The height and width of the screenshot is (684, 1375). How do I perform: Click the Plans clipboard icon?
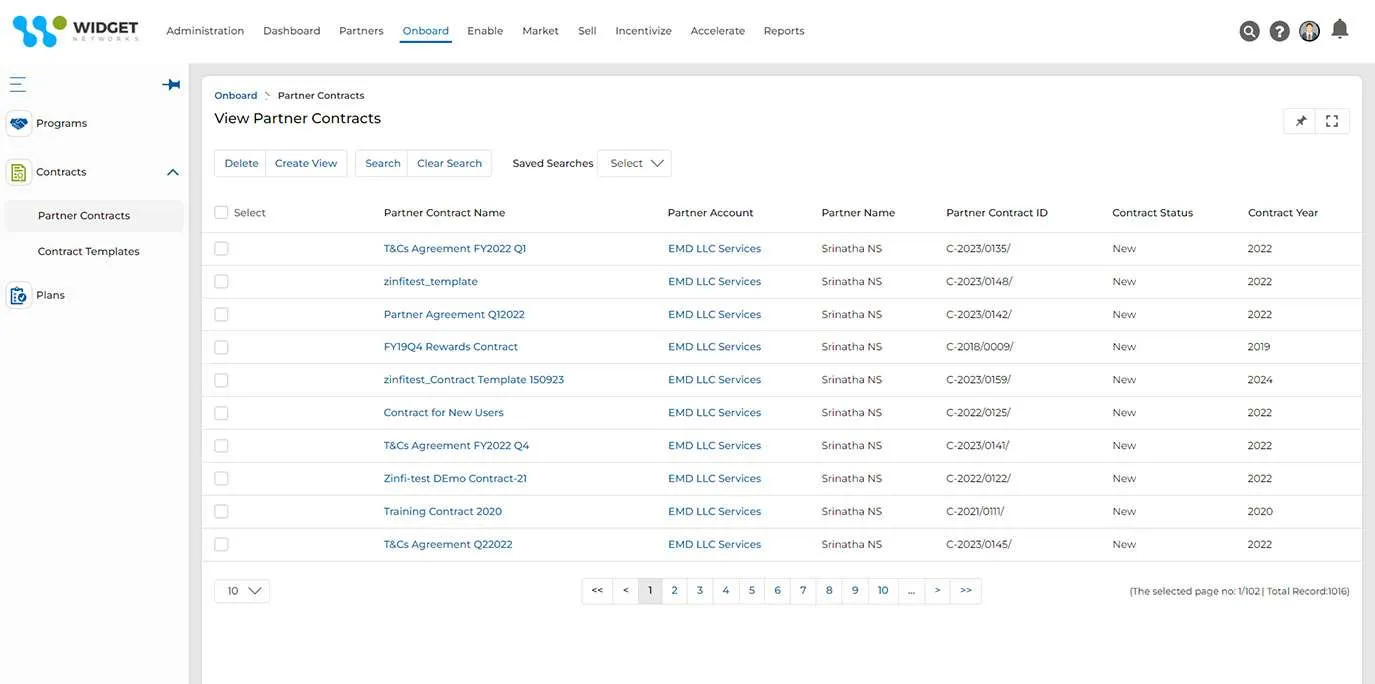[x=18, y=295]
